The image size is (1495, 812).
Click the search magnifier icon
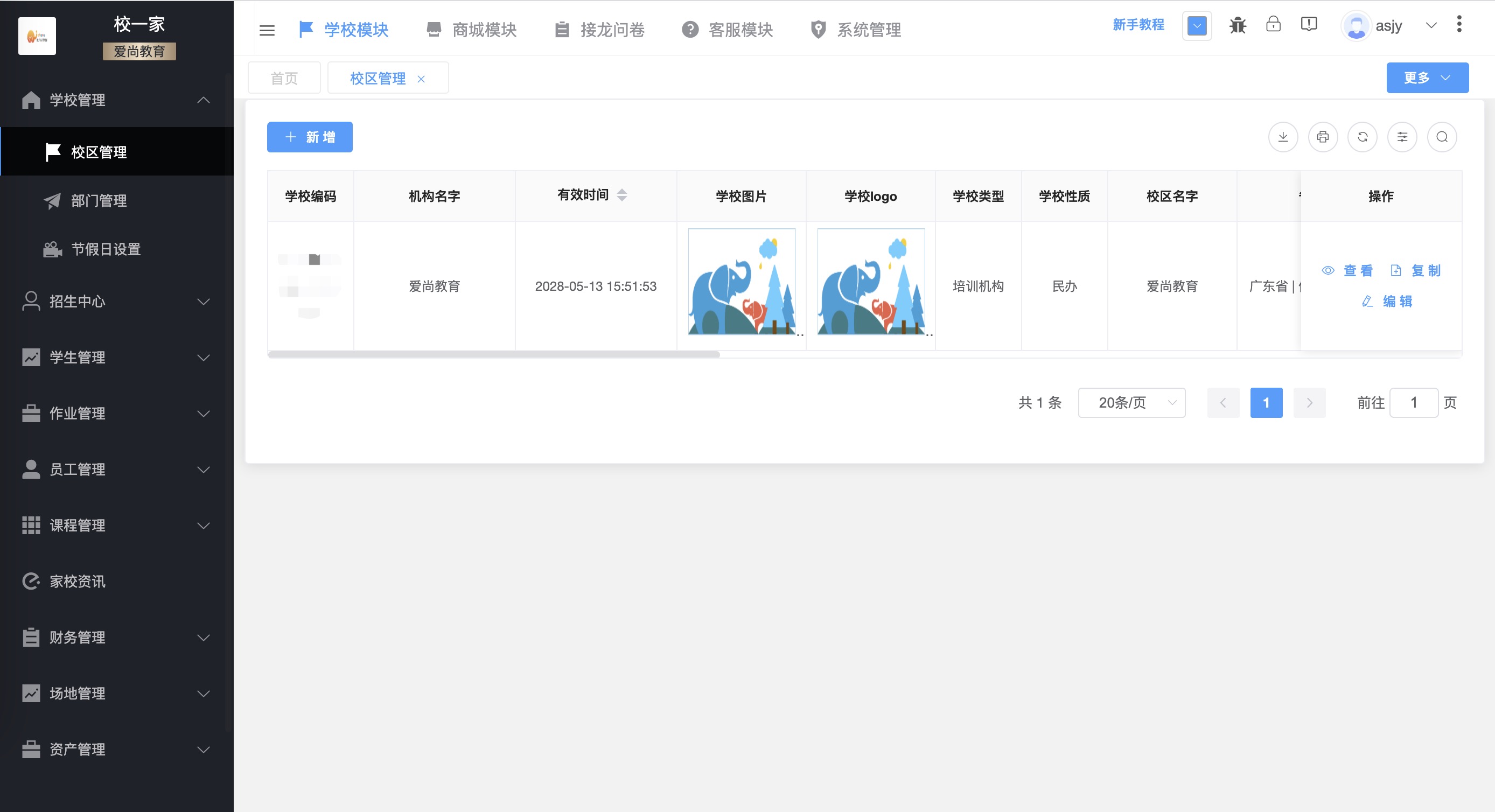[x=1442, y=137]
